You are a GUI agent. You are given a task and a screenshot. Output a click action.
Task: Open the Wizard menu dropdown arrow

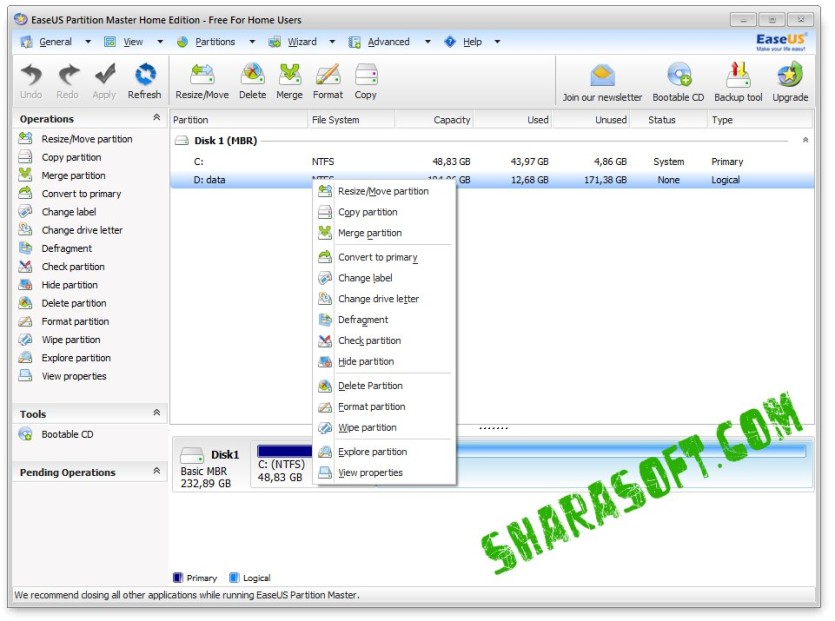point(332,42)
